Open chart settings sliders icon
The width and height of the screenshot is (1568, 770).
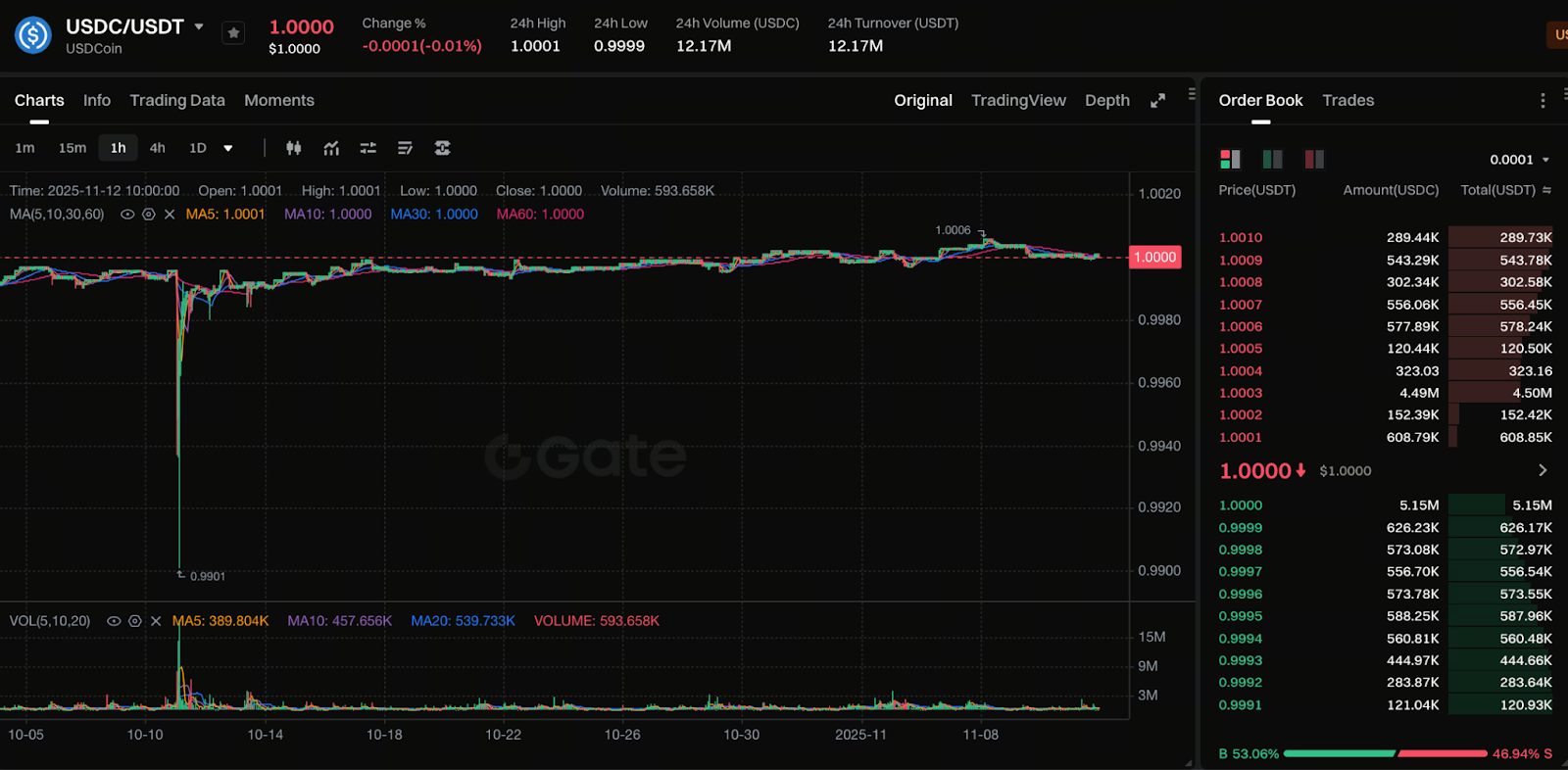368,148
